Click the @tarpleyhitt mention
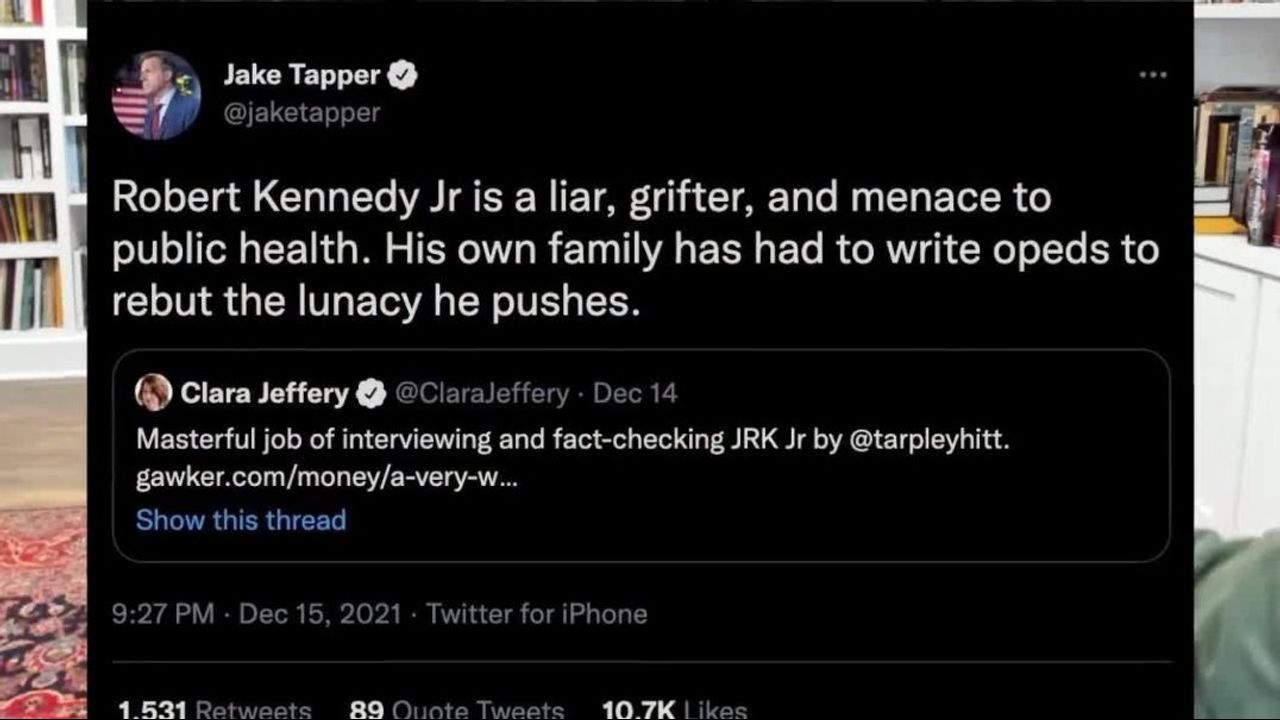This screenshot has height=720, width=1280. pos(928,438)
